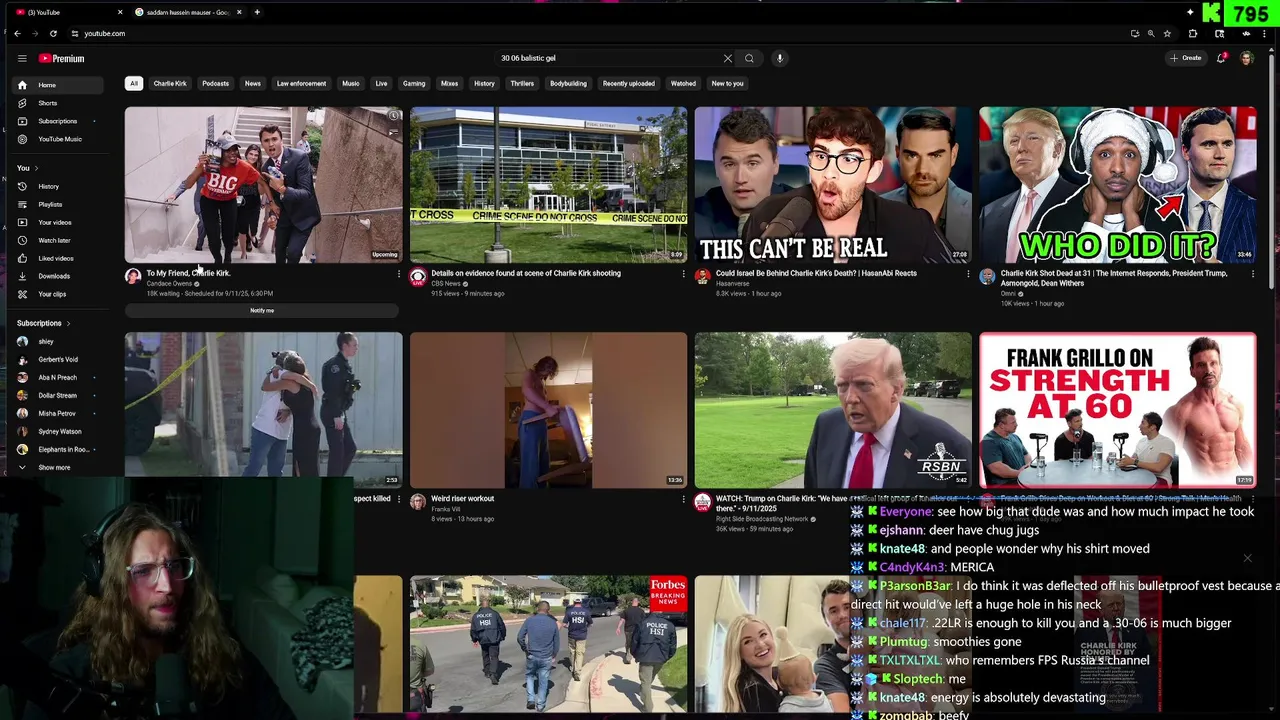Open CBS News crime scene video thumbnail
The width and height of the screenshot is (1280, 720).
(548, 185)
